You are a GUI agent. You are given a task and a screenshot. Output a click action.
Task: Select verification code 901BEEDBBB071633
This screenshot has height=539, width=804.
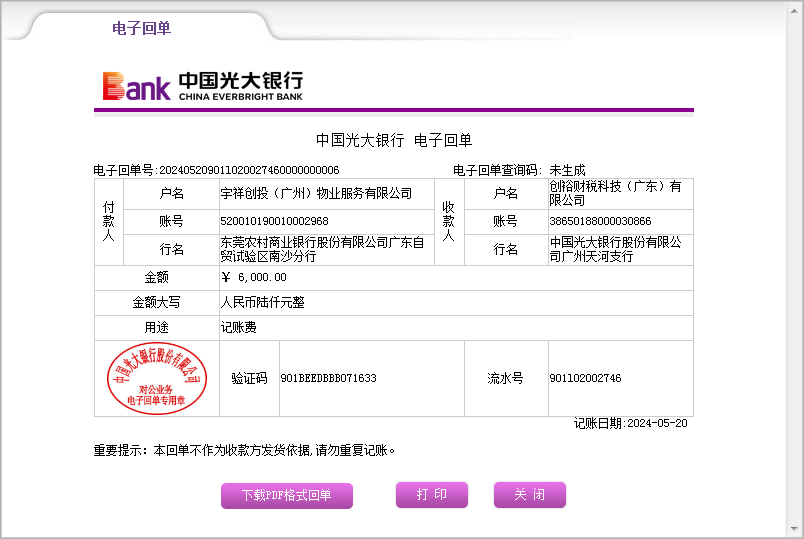tap(328, 378)
